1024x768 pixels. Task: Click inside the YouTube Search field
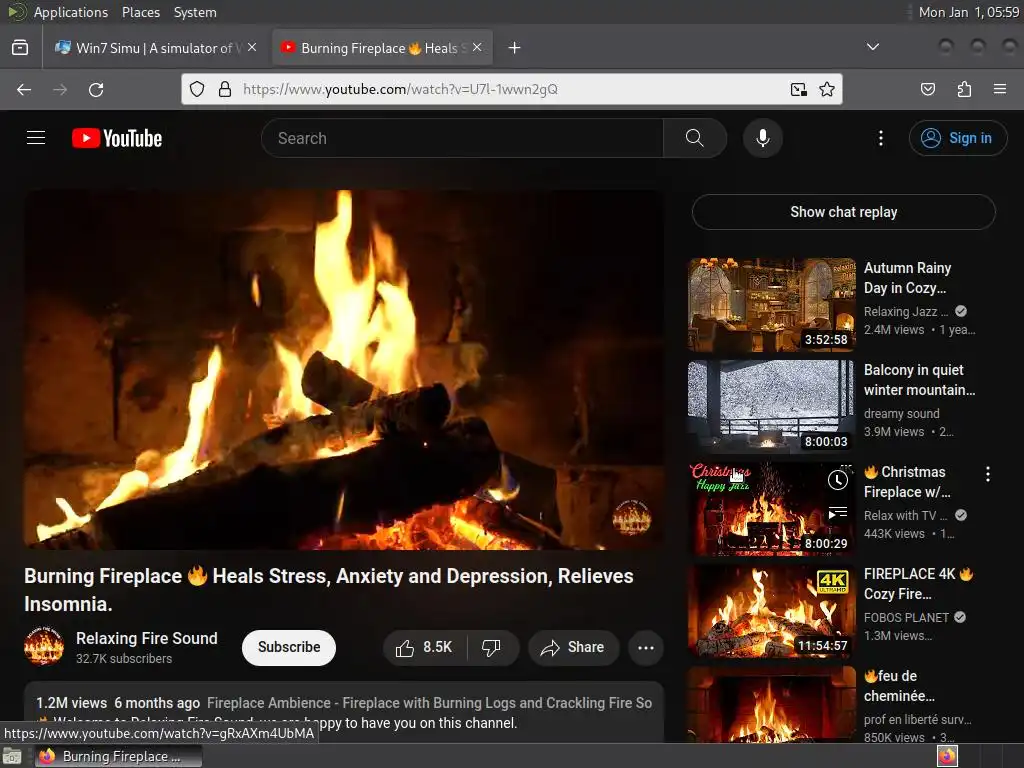click(x=462, y=138)
